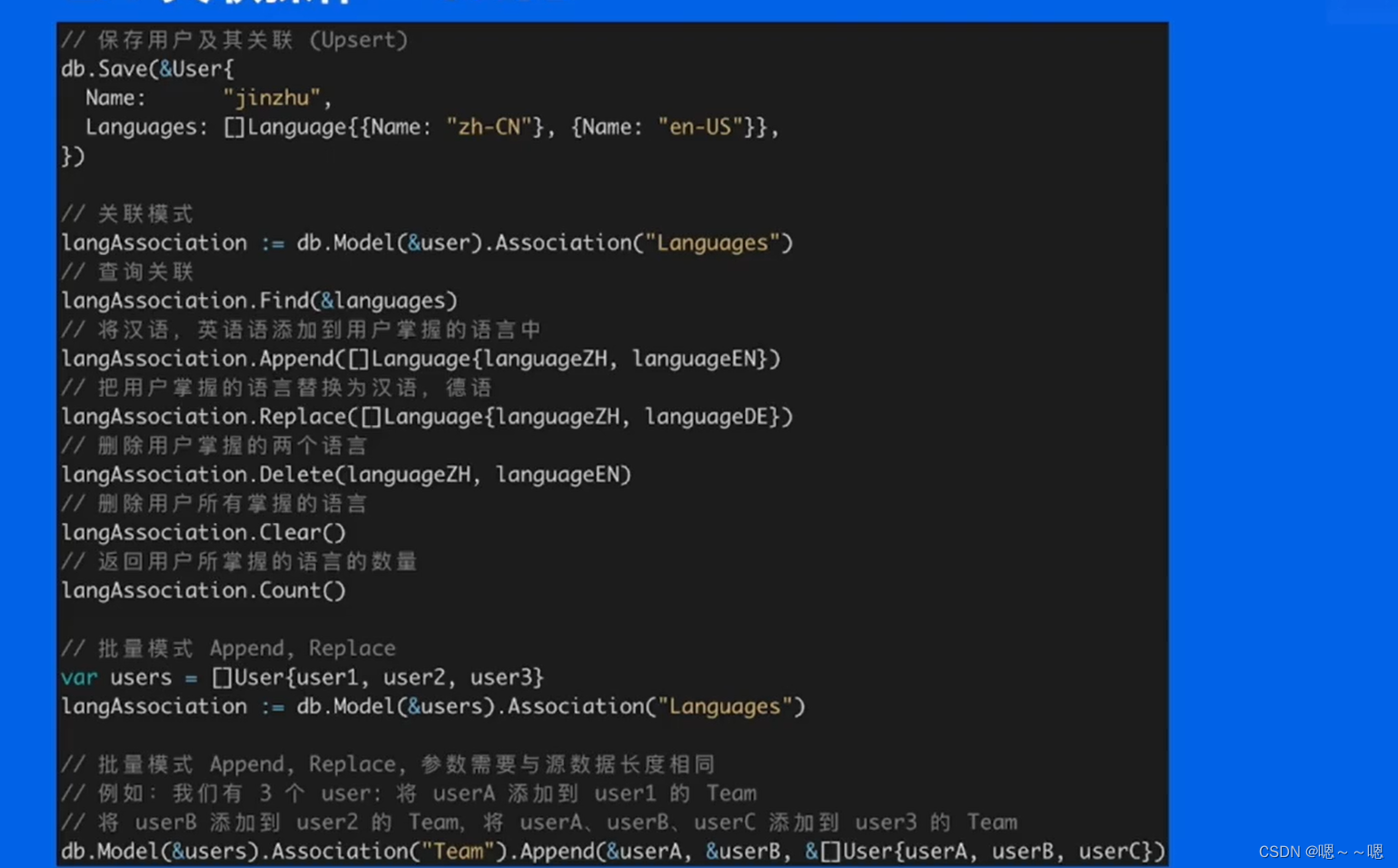The image size is (1398, 868).
Task: Select the langAssociation.Clear() call
Action: tap(203, 532)
